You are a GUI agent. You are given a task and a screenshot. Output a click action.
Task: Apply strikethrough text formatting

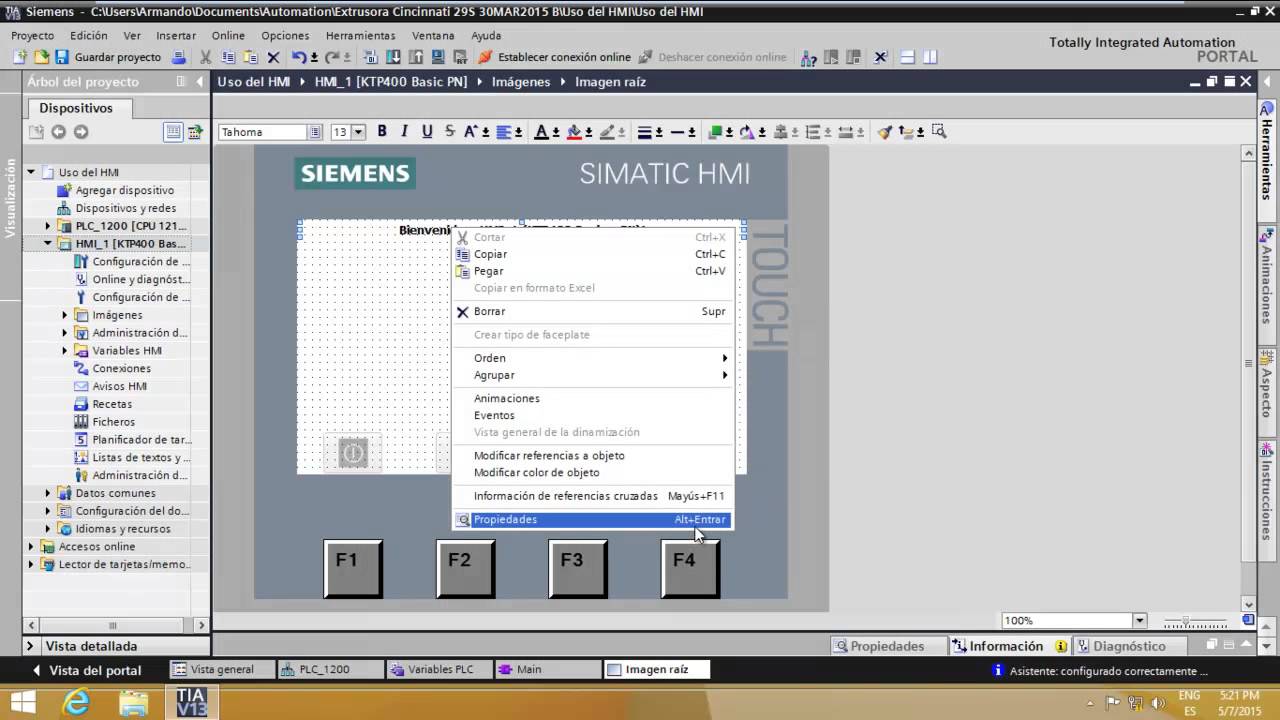[449, 131]
